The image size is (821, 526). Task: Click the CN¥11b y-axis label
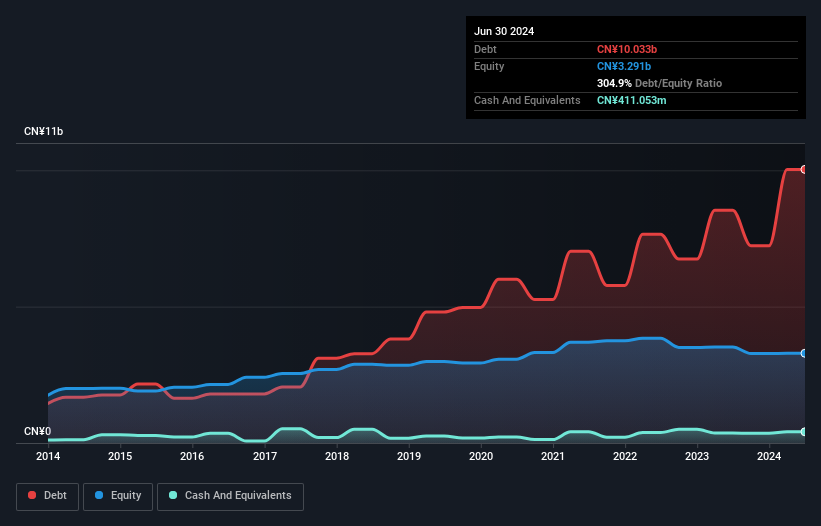pos(43,131)
